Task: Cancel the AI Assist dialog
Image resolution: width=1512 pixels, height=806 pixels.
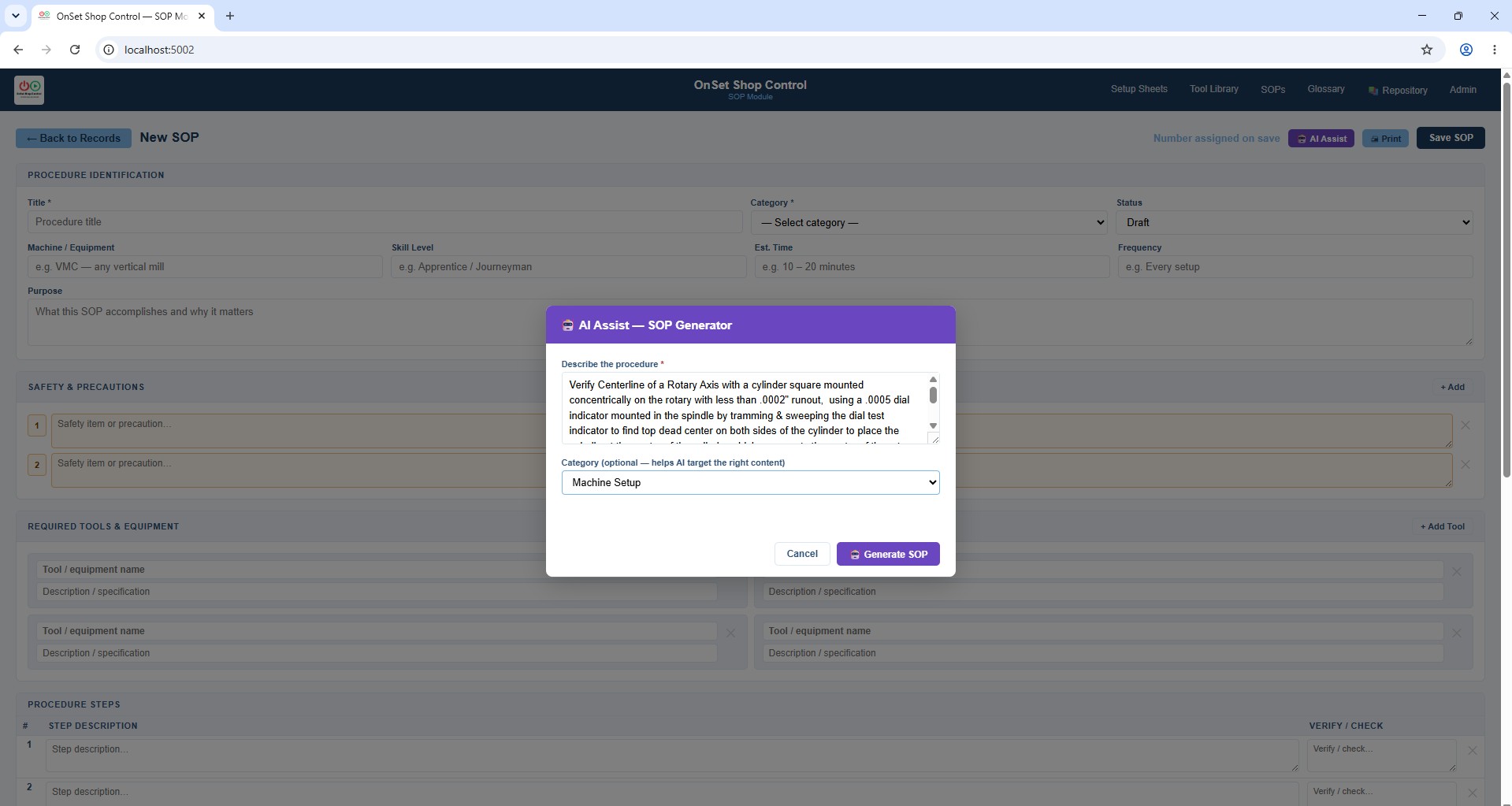Action: [801, 554]
